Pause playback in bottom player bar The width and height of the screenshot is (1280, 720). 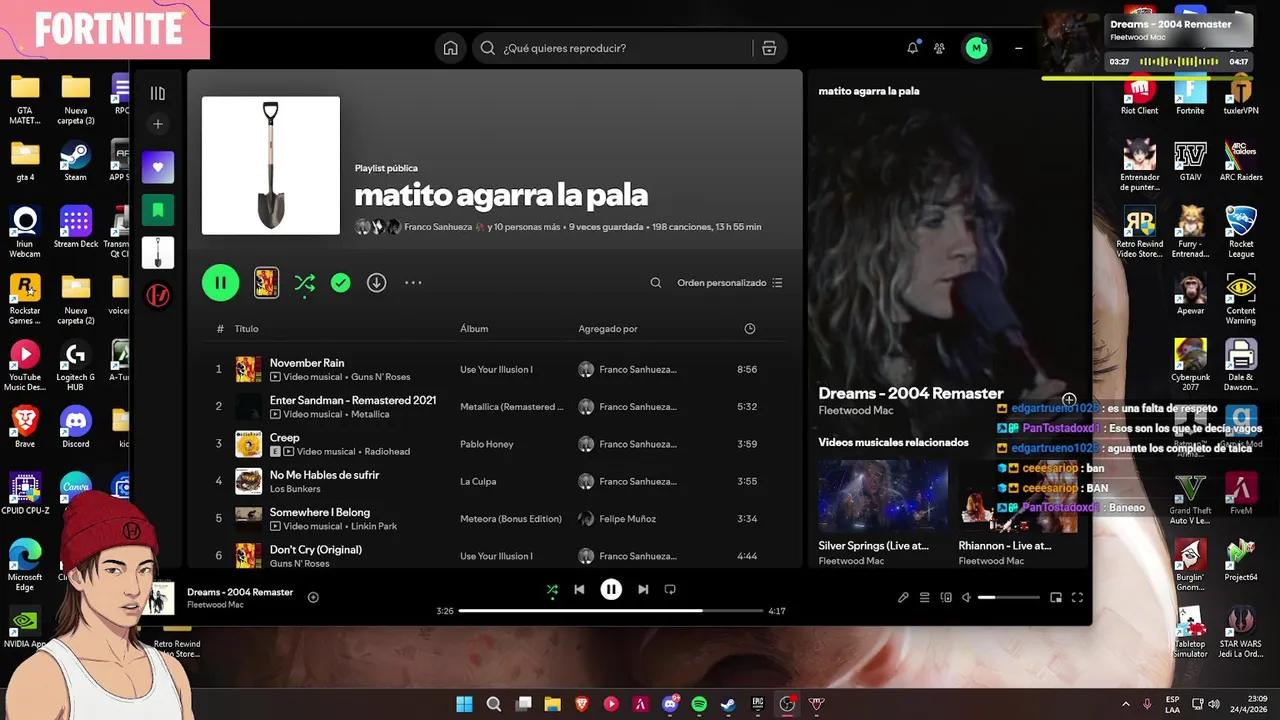click(611, 590)
